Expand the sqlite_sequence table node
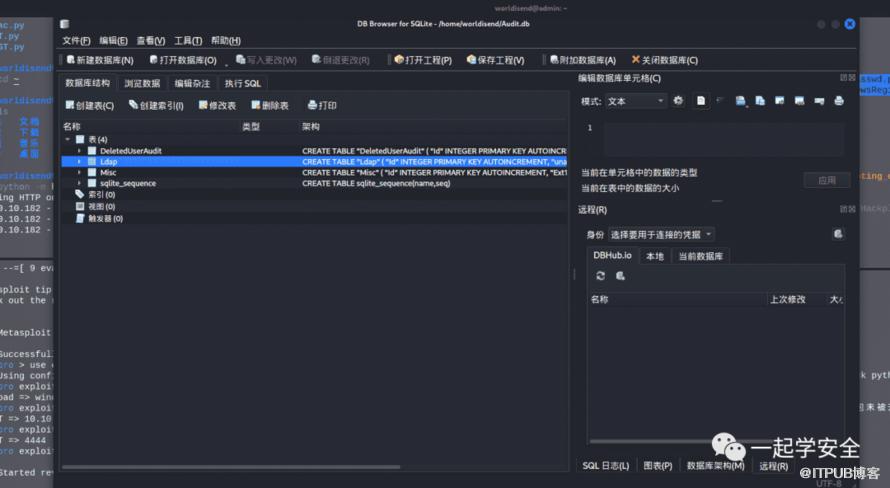Viewport: 890px width, 488px height. click(79, 183)
